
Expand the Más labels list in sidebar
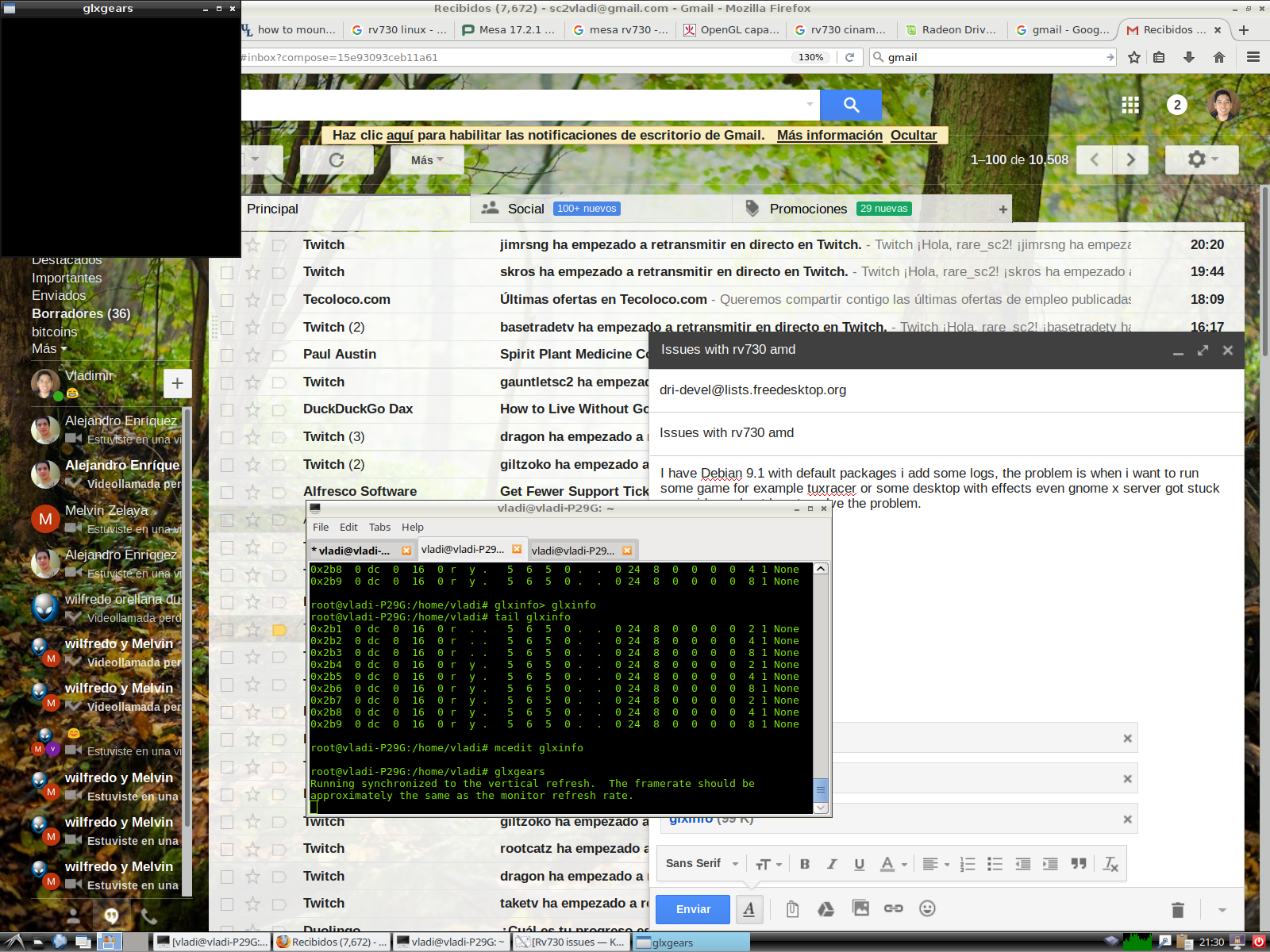(x=49, y=349)
